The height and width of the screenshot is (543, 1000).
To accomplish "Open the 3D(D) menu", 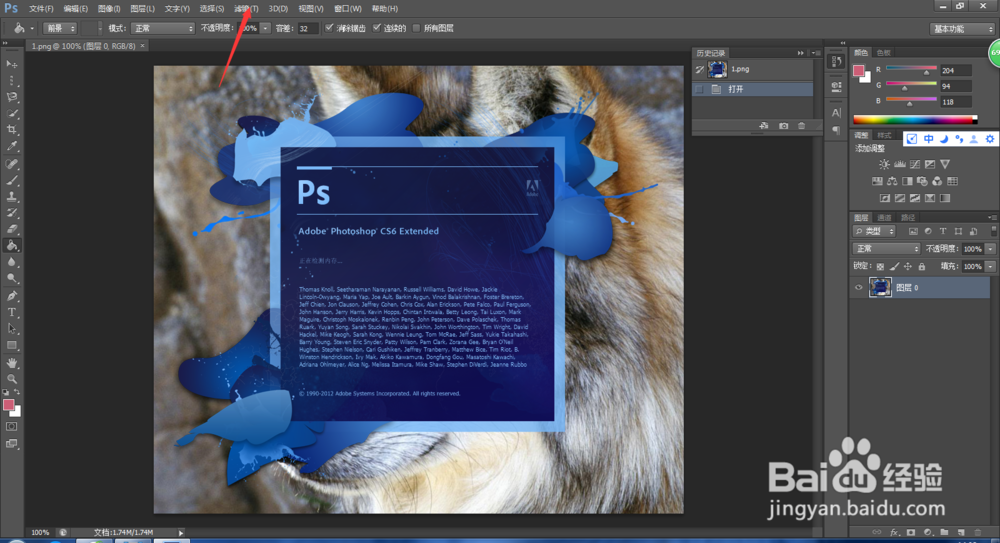I will tap(278, 9).
